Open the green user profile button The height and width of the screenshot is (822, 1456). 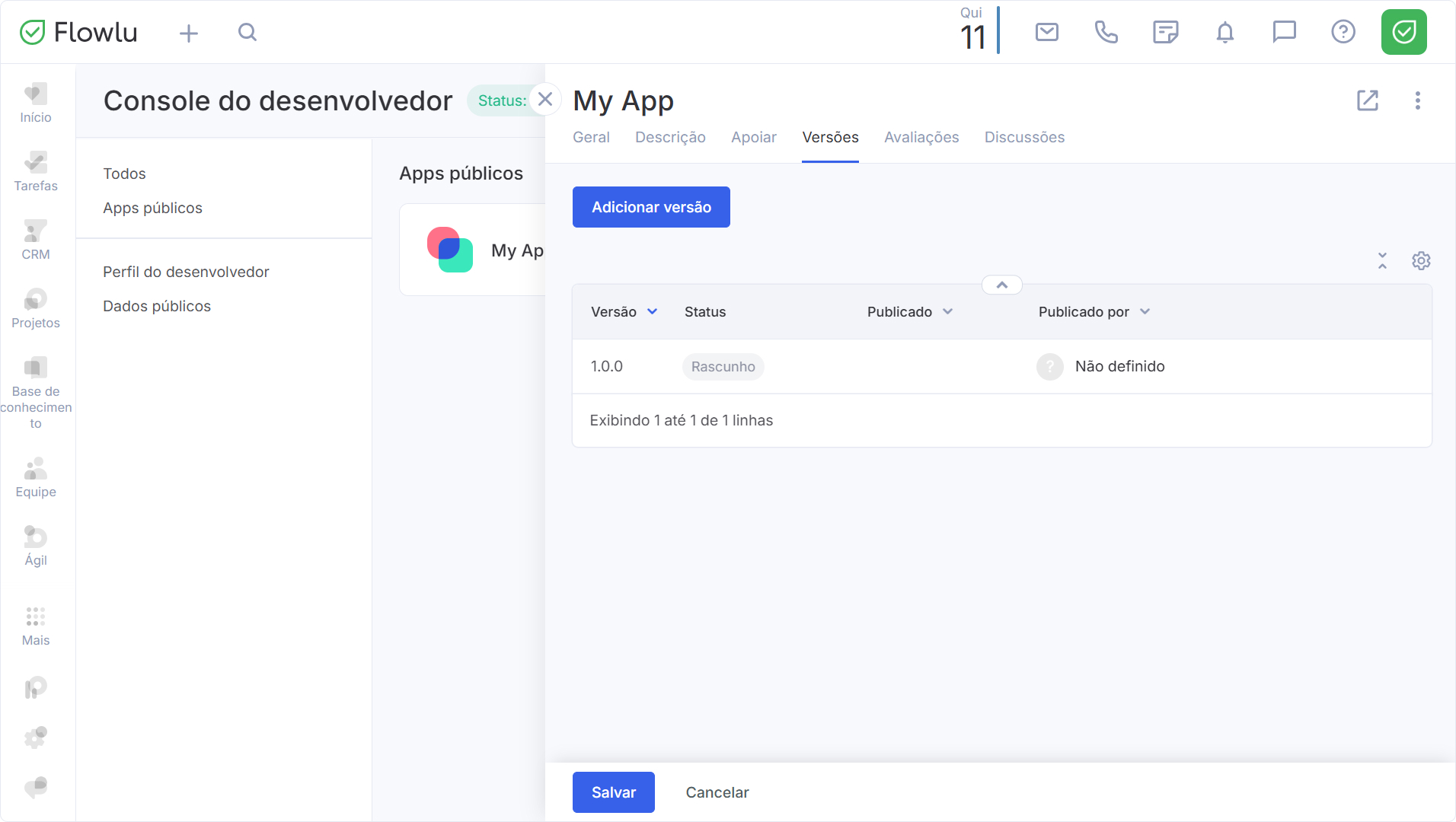[1403, 32]
